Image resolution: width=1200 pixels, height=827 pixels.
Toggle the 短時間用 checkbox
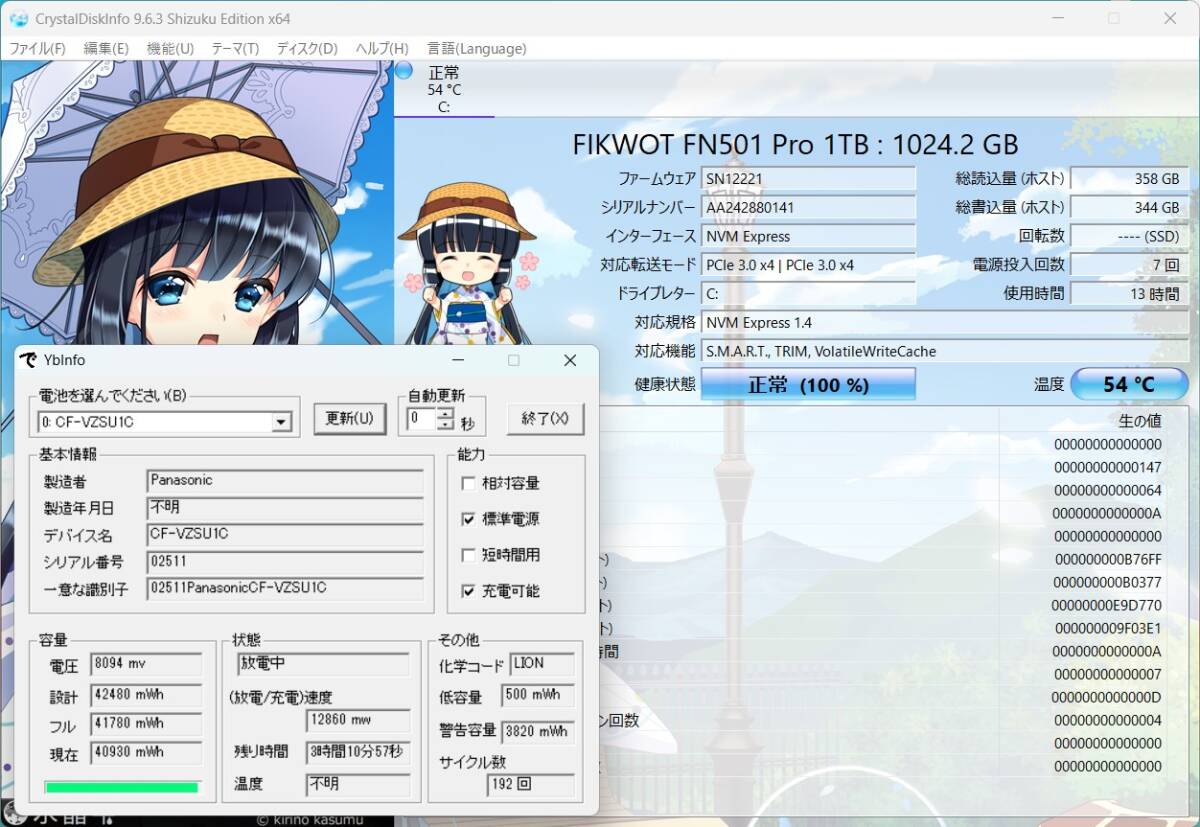click(x=468, y=556)
